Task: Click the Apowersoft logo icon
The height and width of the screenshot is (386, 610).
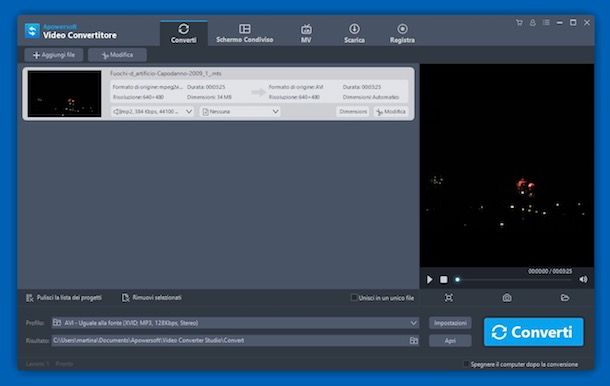Action: click(32, 31)
